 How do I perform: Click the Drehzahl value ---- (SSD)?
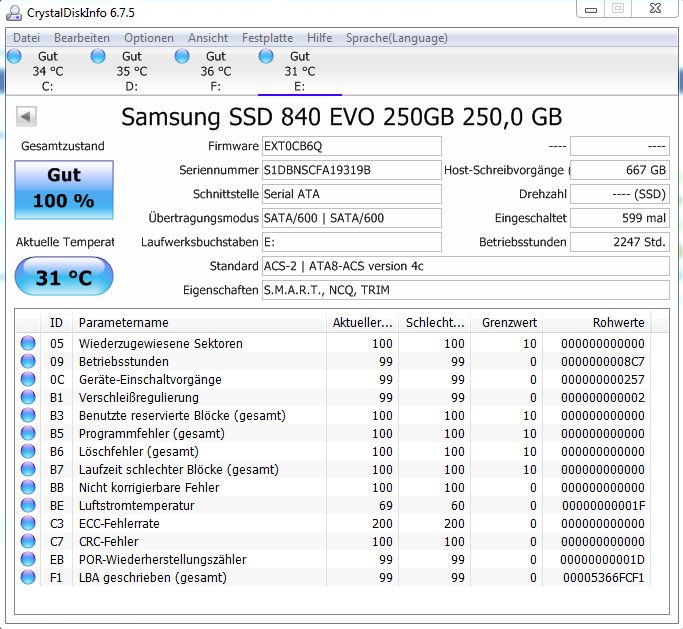click(620, 194)
